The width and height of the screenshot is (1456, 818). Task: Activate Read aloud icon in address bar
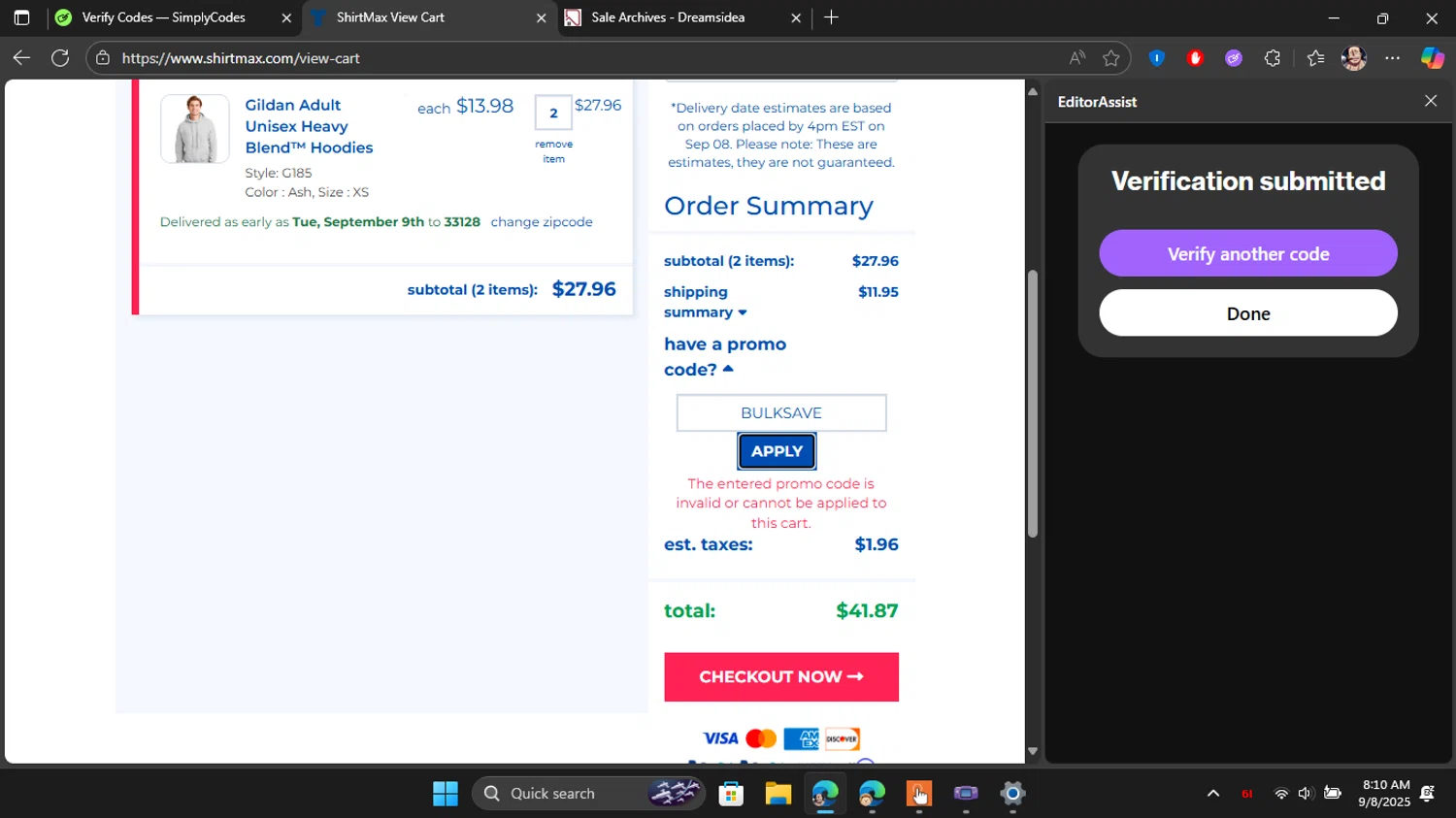(1077, 58)
